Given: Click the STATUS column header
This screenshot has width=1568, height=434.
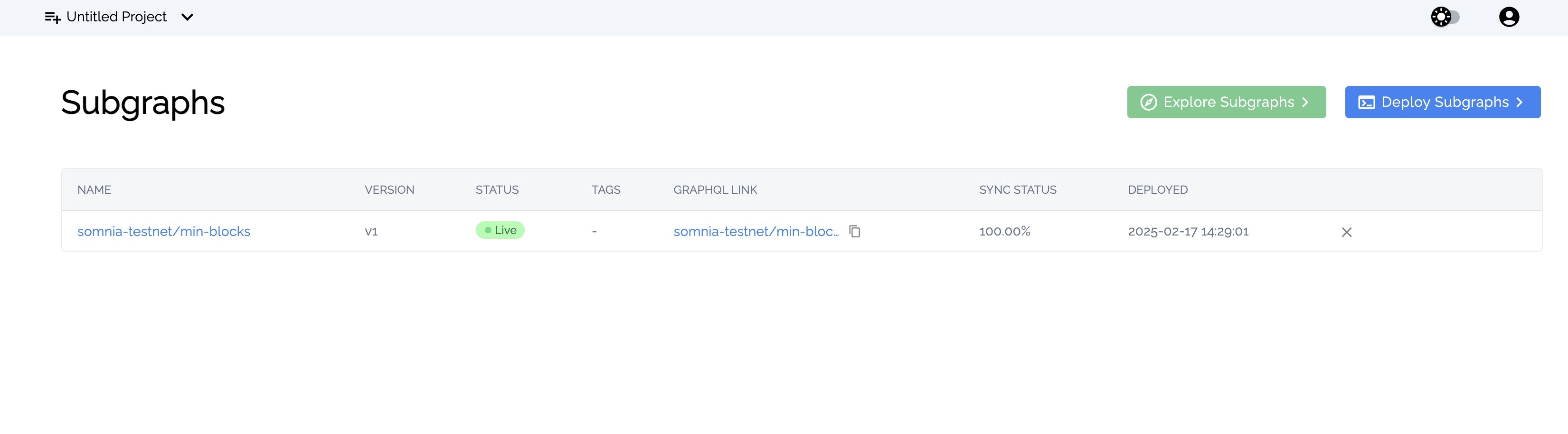Looking at the screenshot, I should (x=497, y=190).
